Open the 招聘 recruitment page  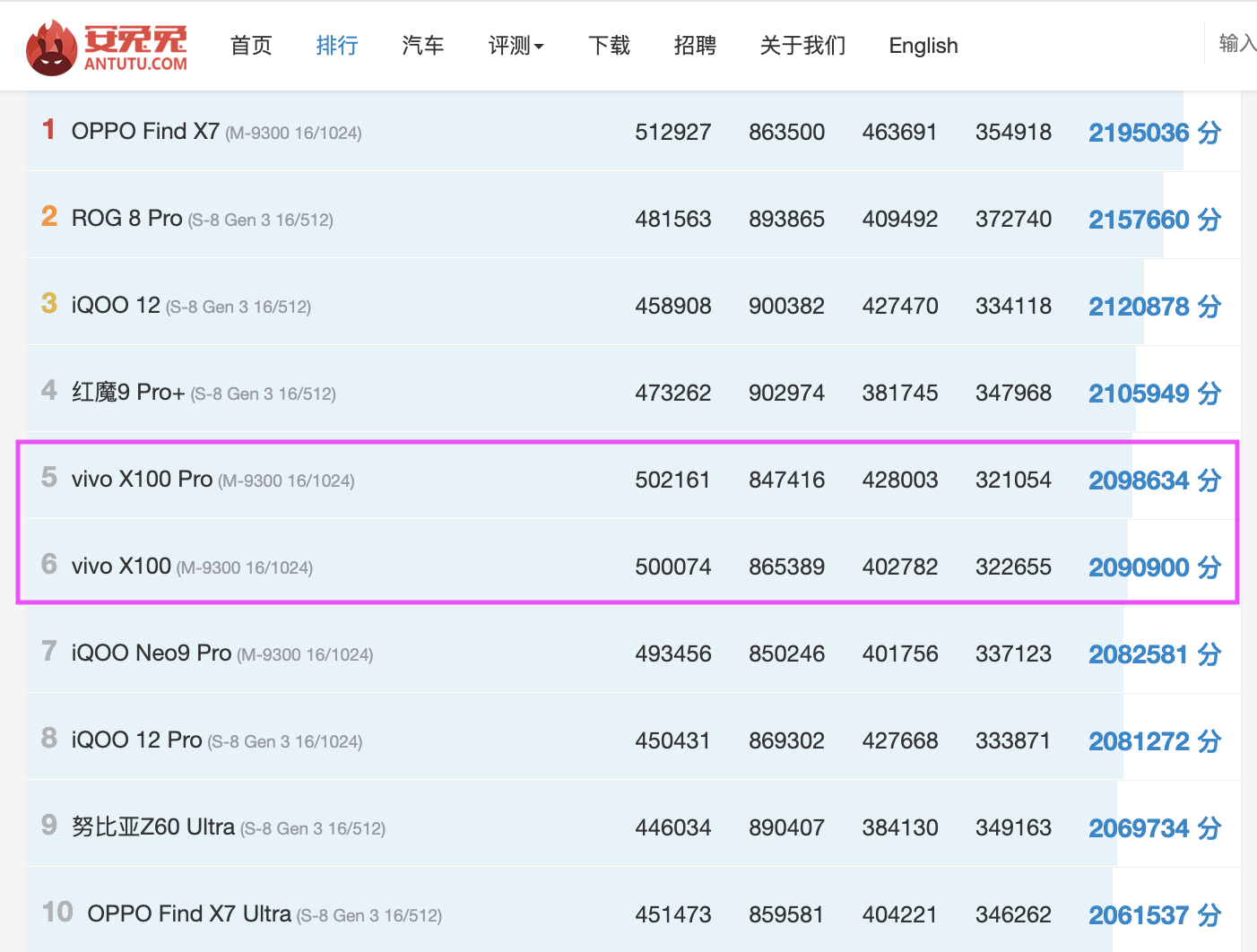pos(695,46)
